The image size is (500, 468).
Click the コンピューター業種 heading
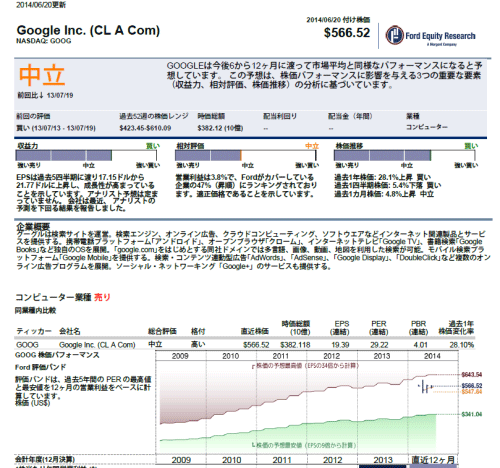click(53, 297)
